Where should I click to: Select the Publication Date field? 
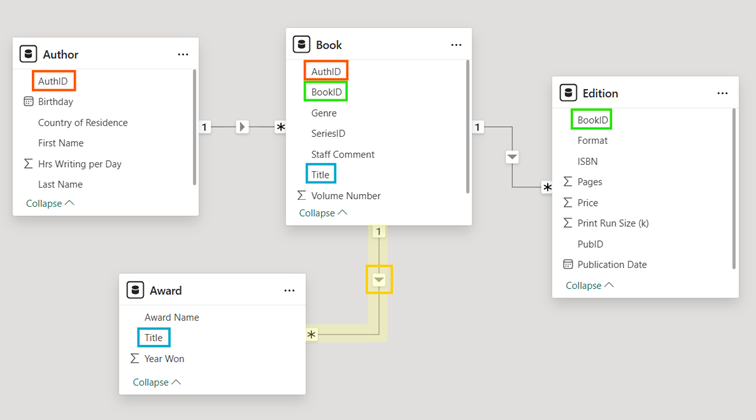(x=612, y=264)
